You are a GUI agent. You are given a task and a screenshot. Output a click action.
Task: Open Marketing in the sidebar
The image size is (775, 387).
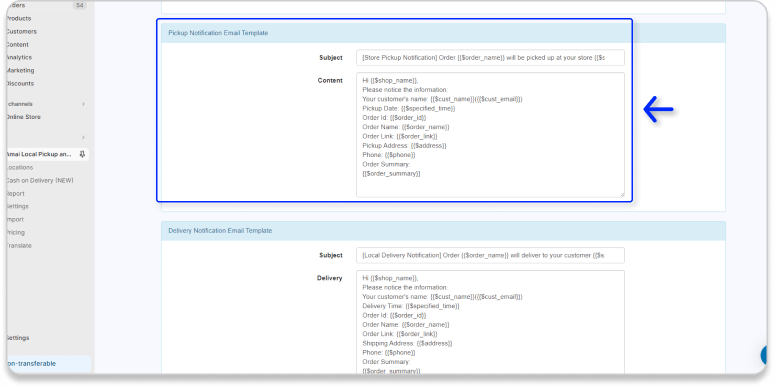20,70
